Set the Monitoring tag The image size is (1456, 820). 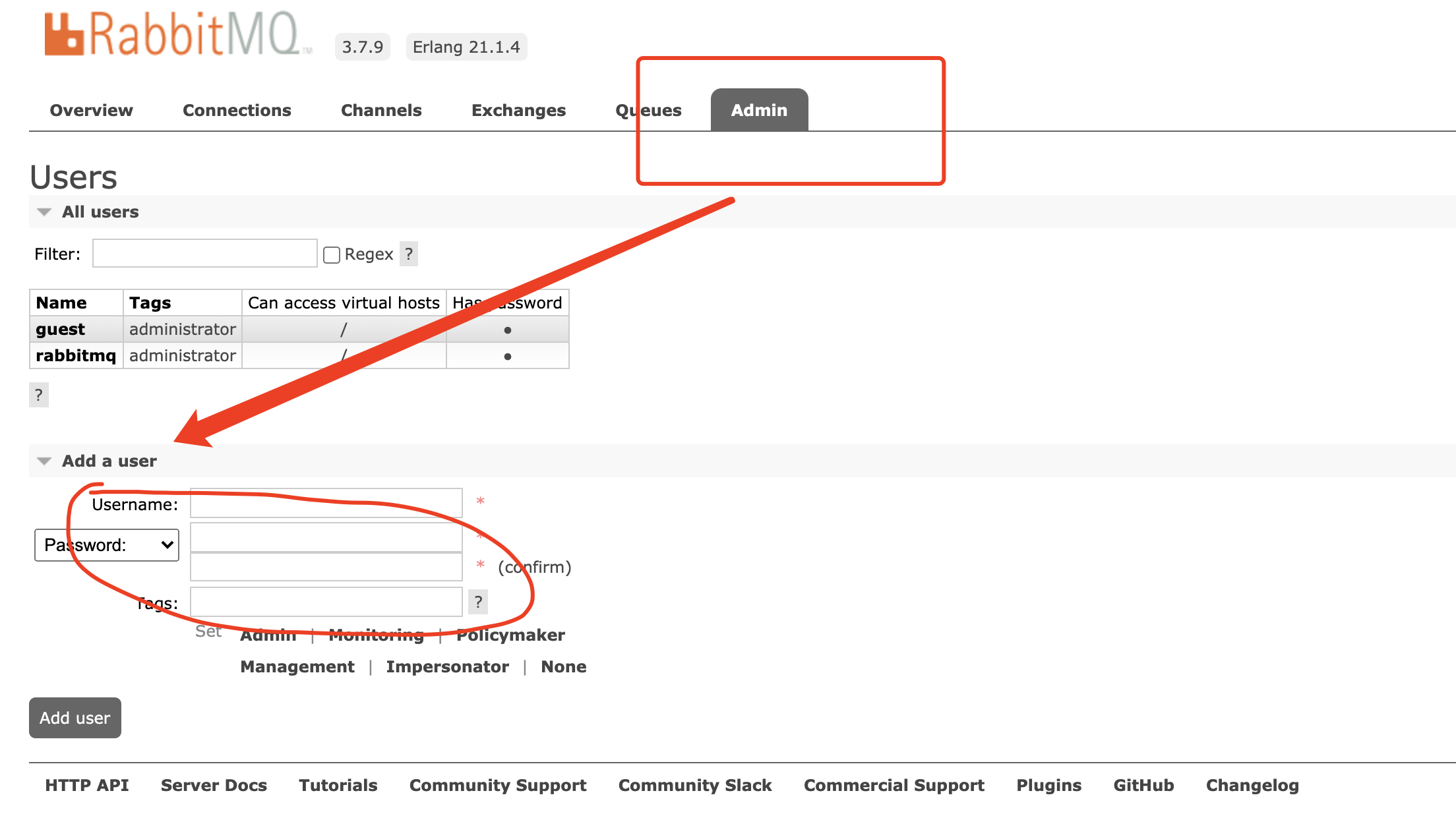[377, 635]
